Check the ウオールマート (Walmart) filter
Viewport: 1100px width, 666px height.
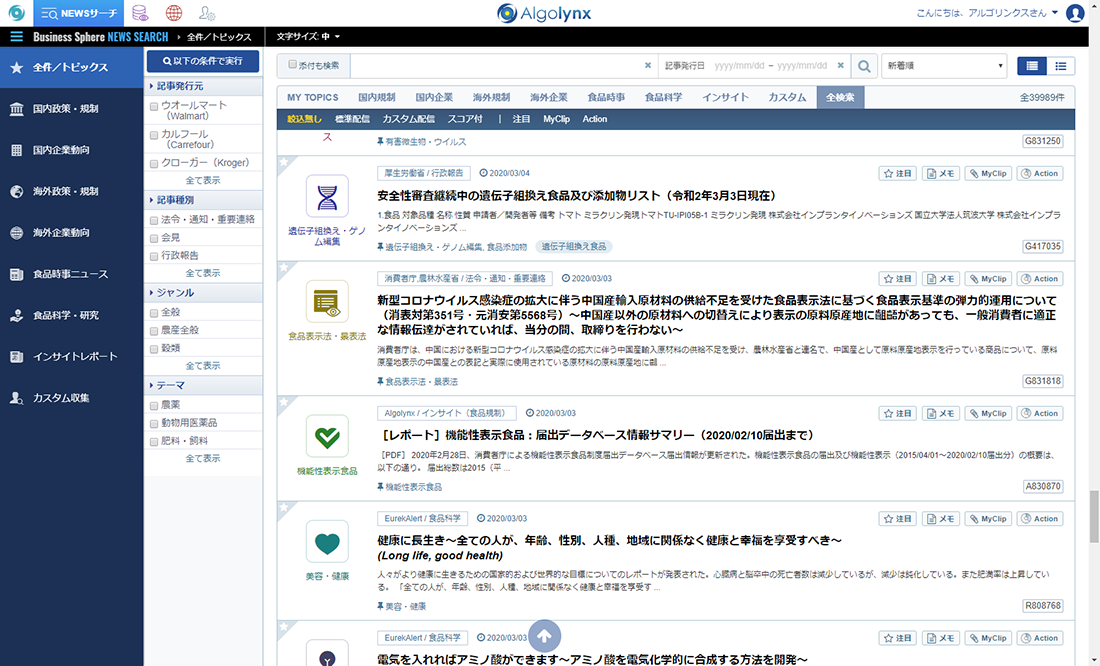(x=153, y=105)
